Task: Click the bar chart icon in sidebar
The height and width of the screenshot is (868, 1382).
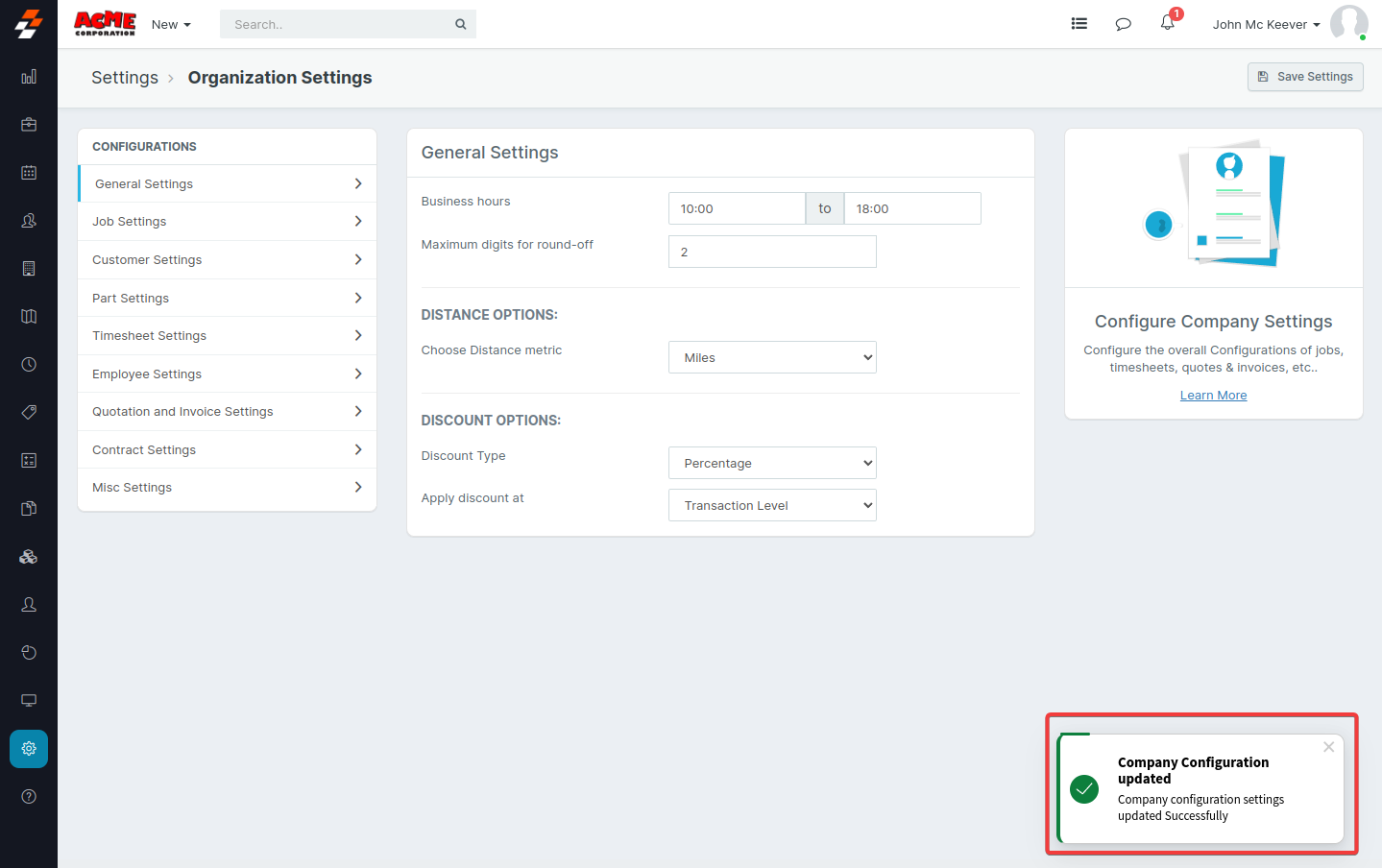Action: pos(29,77)
